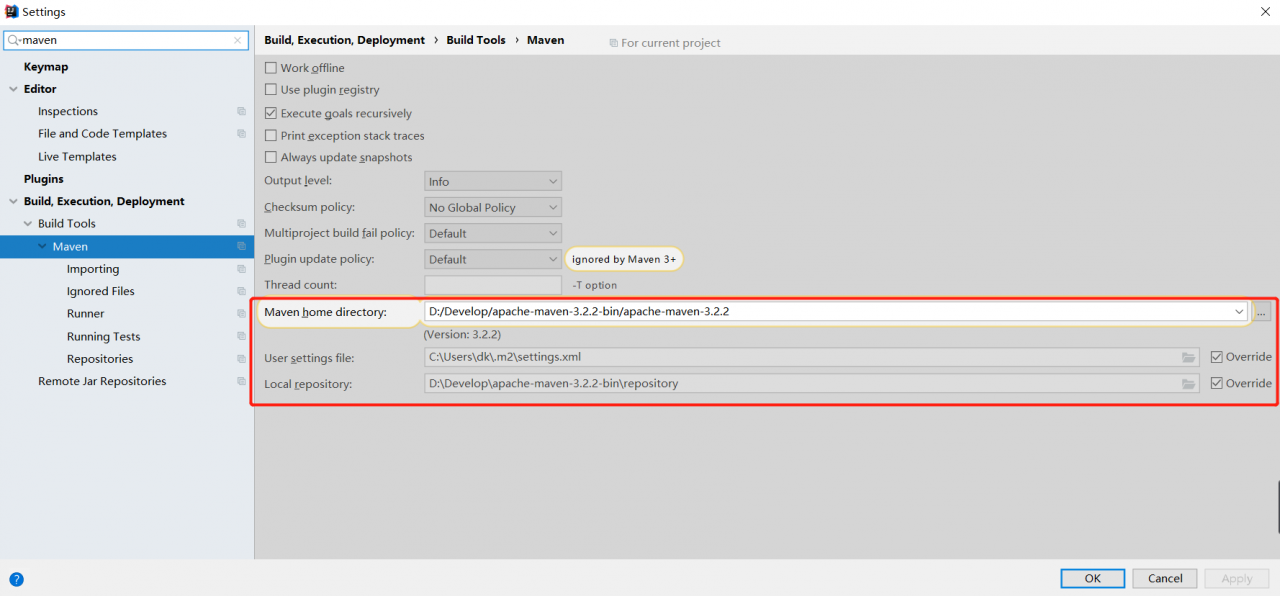The height and width of the screenshot is (596, 1280).
Task: Click the IntelliJ Settings window icon
Action: pos(11,11)
